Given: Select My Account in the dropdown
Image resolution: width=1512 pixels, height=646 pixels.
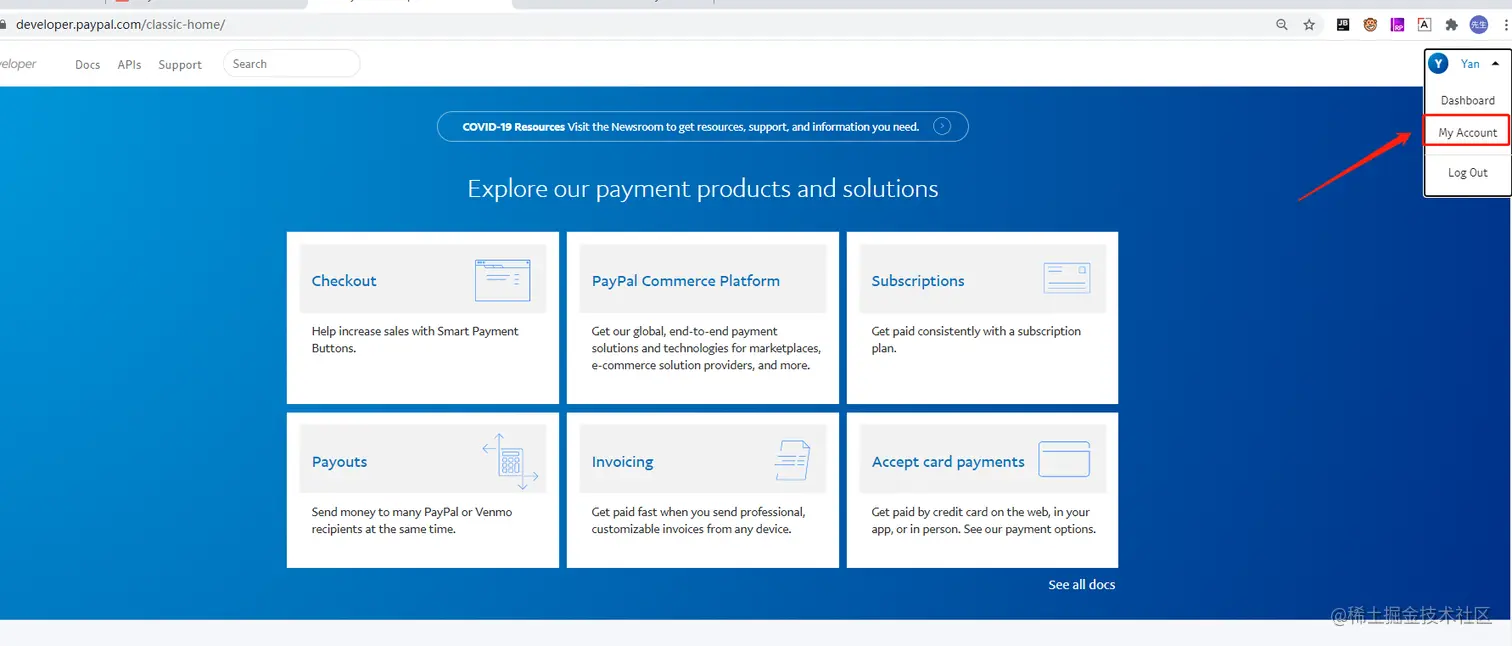Looking at the screenshot, I should coord(1467,132).
